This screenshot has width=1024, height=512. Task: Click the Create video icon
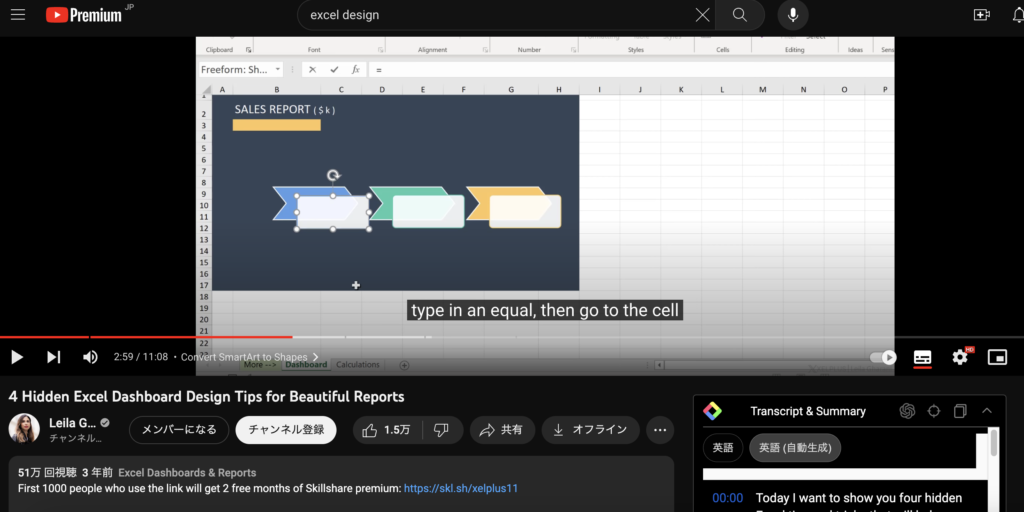pos(981,15)
